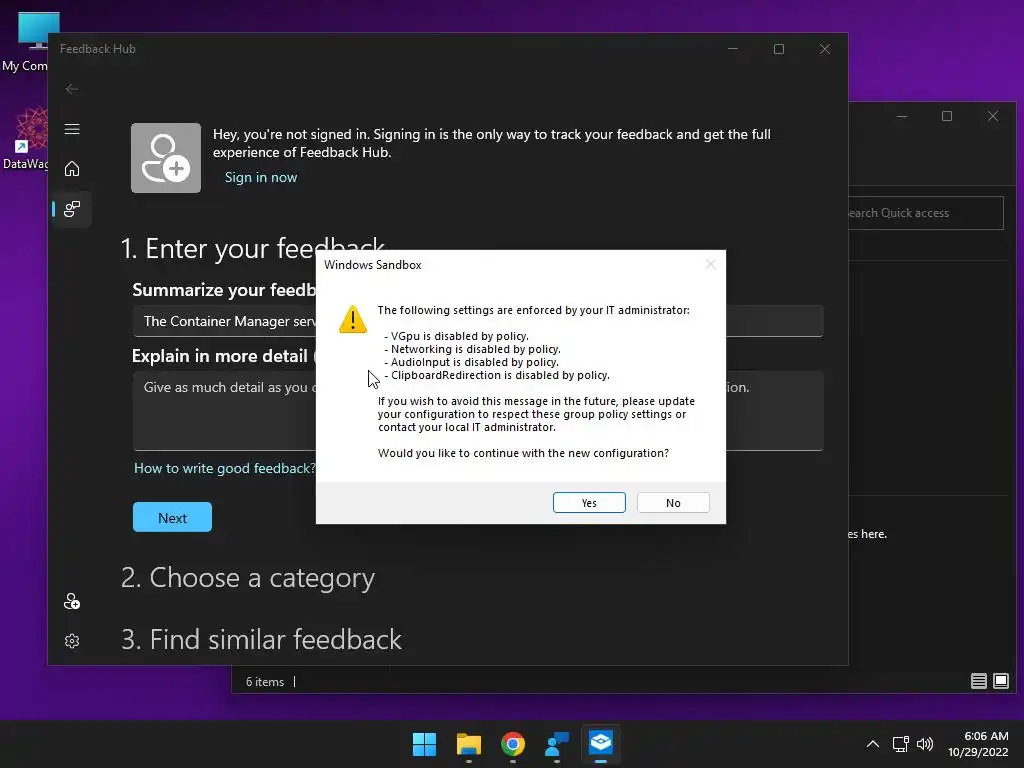This screenshot has height=768, width=1024.
Task: Switch File Explorer to large icons view
Action: [x=1000, y=681]
